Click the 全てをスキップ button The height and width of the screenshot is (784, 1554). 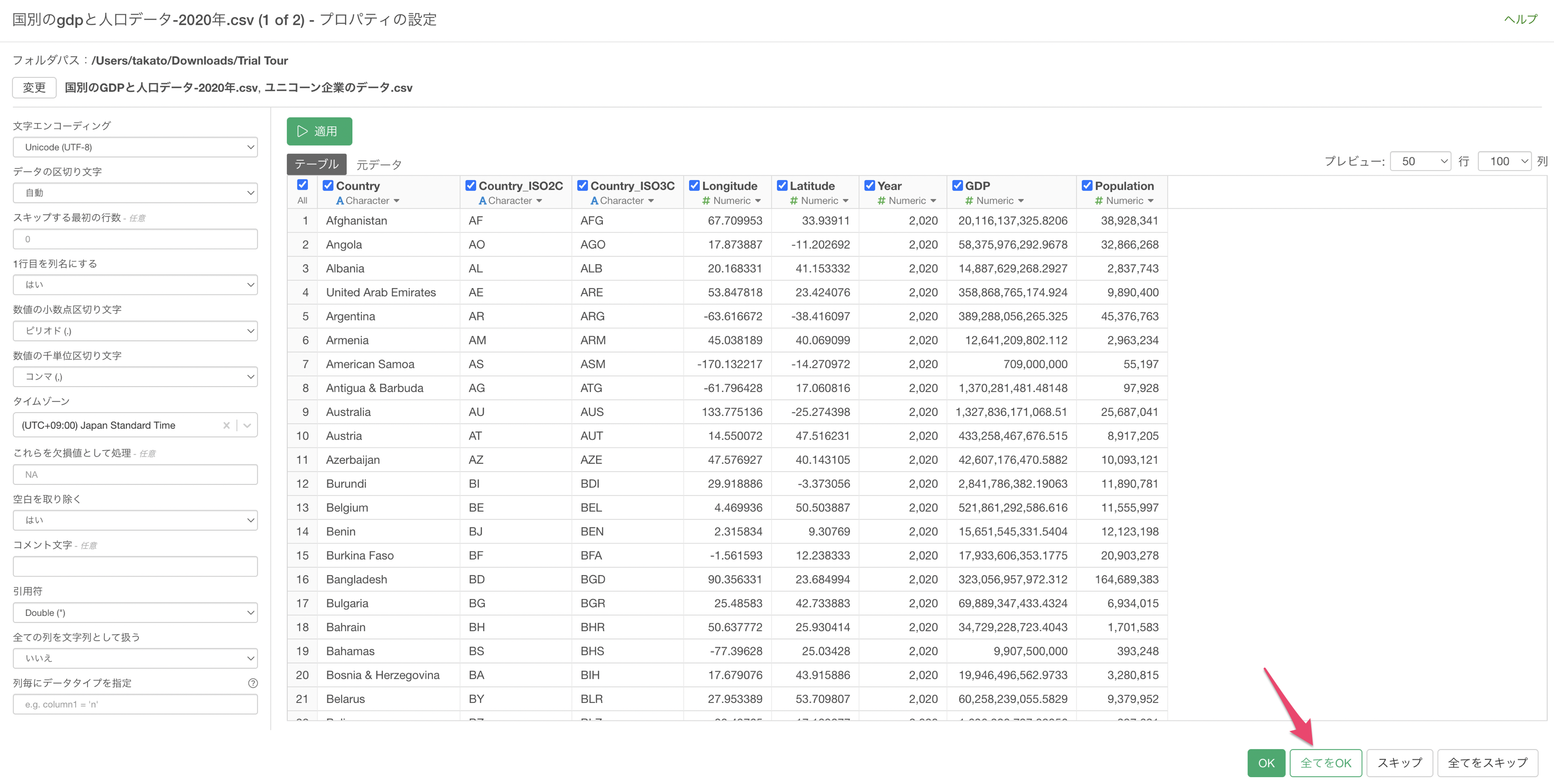pyautogui.click(x=1488, y=763)
